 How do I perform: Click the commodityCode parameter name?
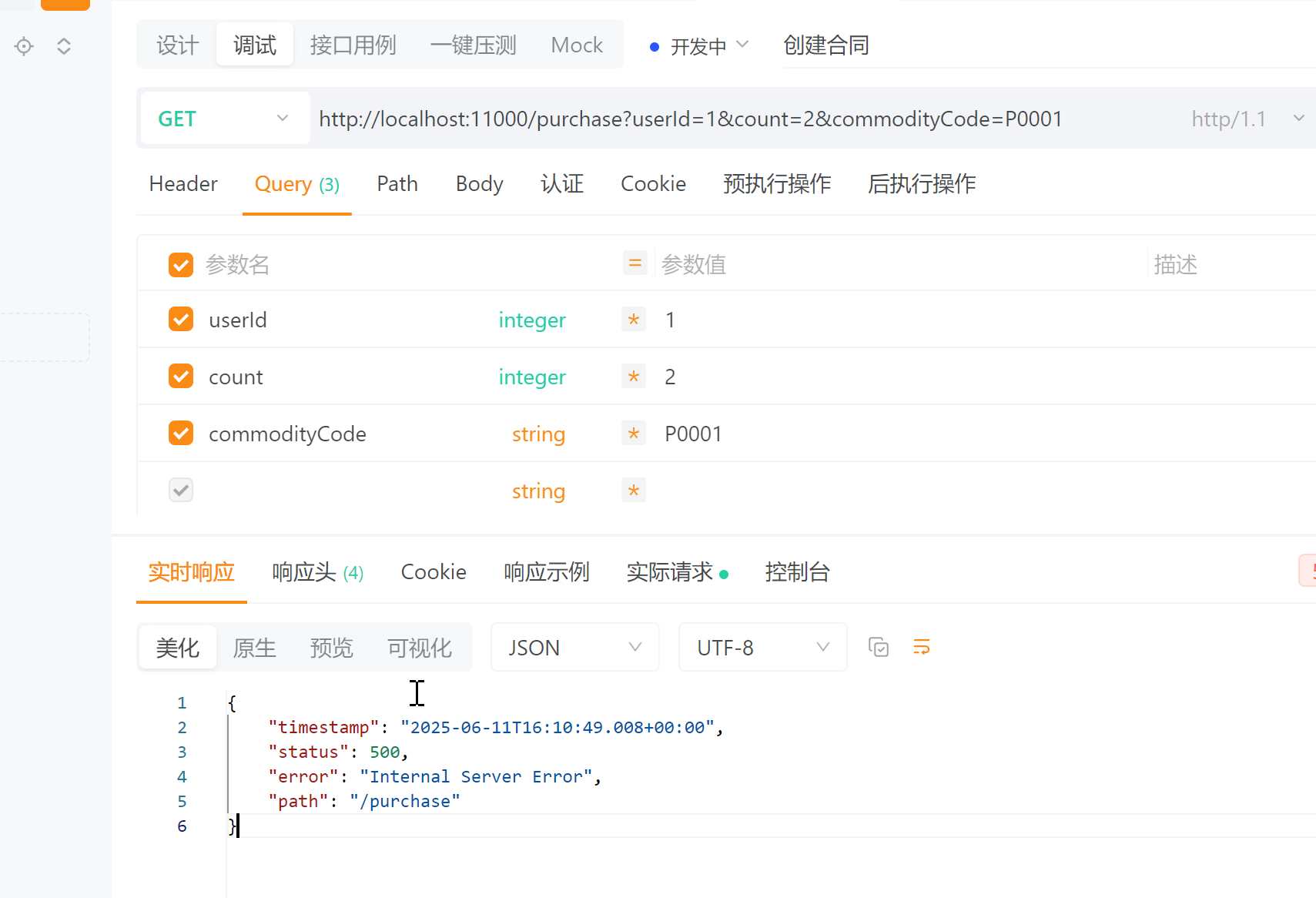[x=287, y=434]
